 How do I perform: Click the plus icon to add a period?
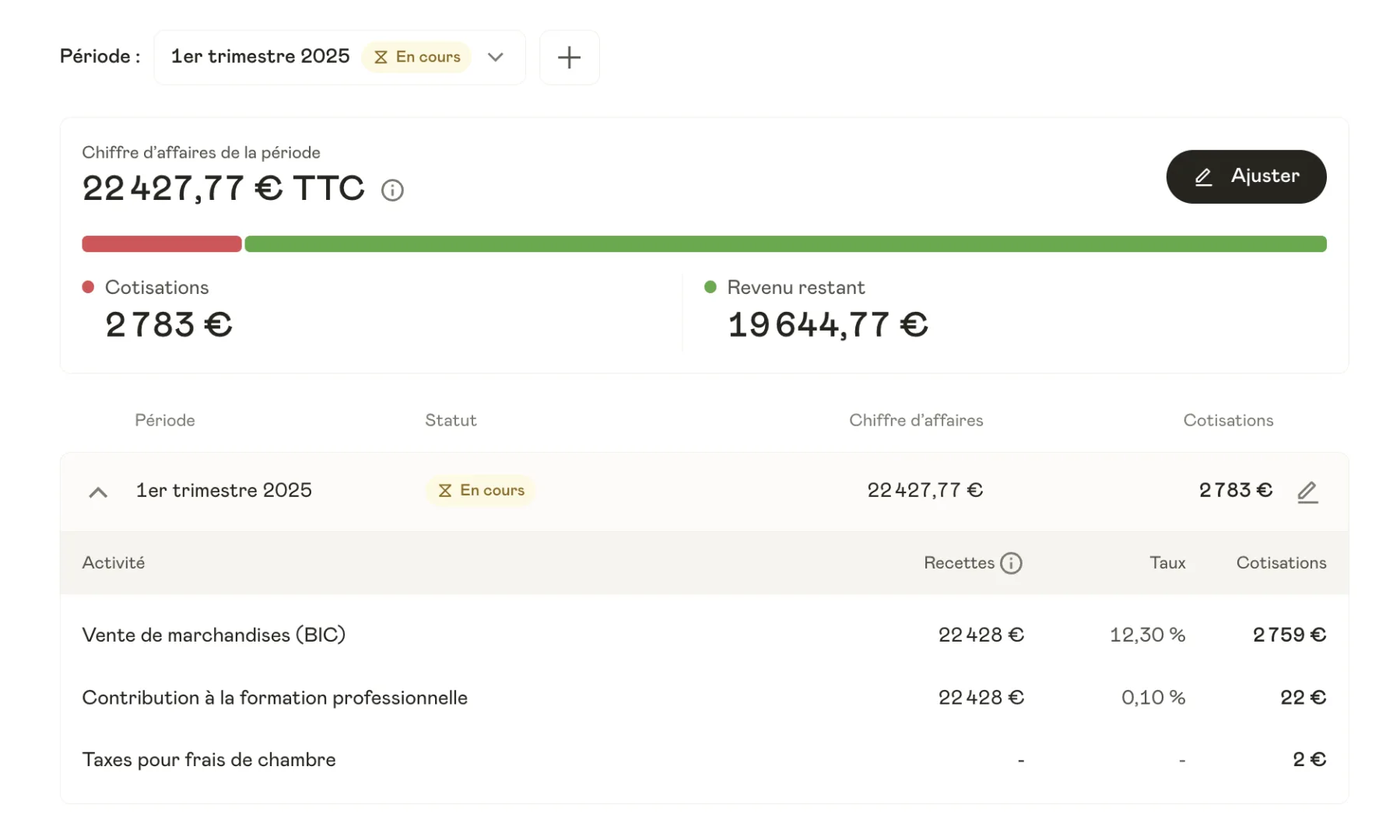(569, 58)
